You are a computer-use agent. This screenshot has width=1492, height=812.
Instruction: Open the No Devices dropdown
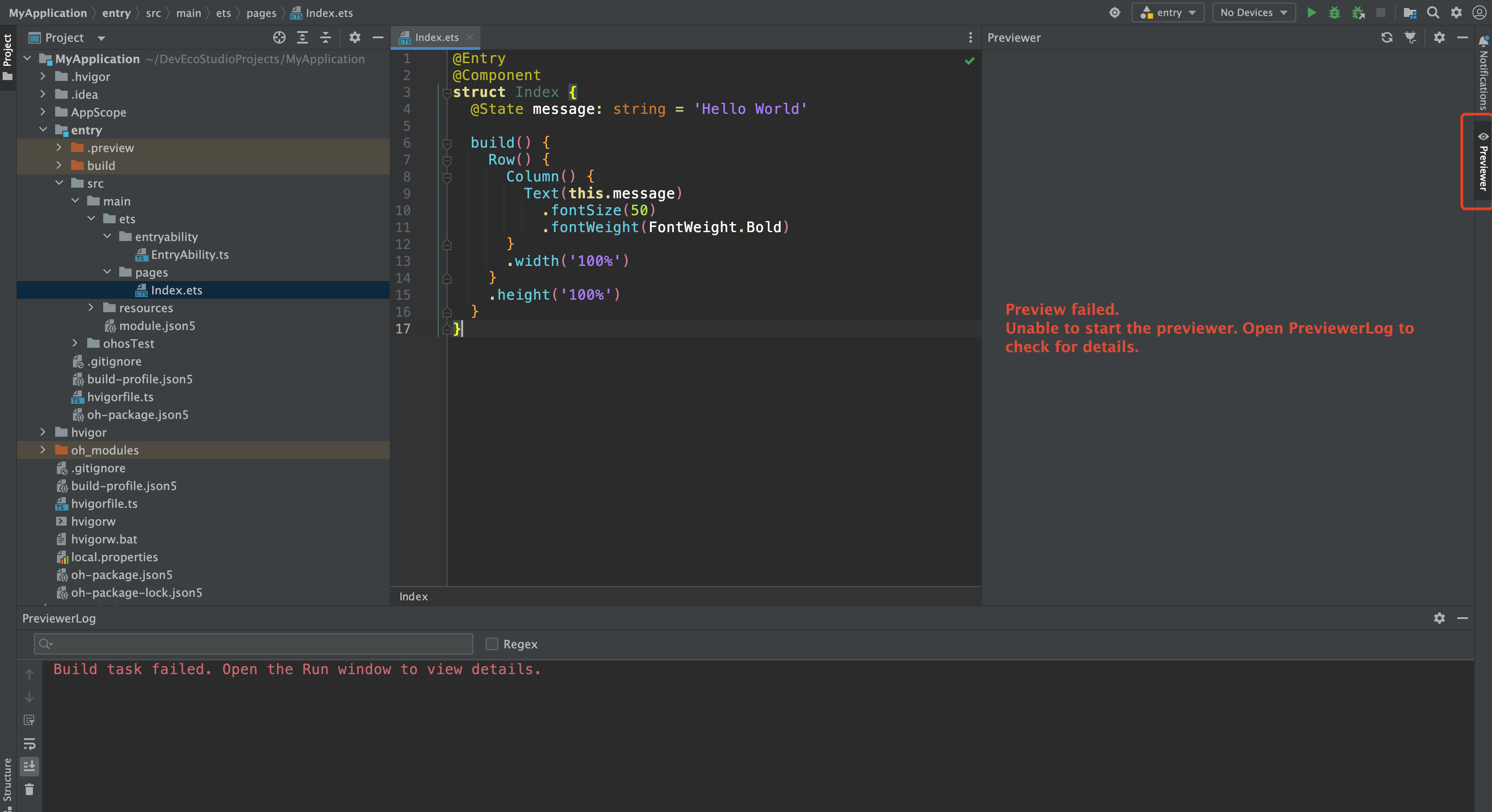pos(1254,13)
